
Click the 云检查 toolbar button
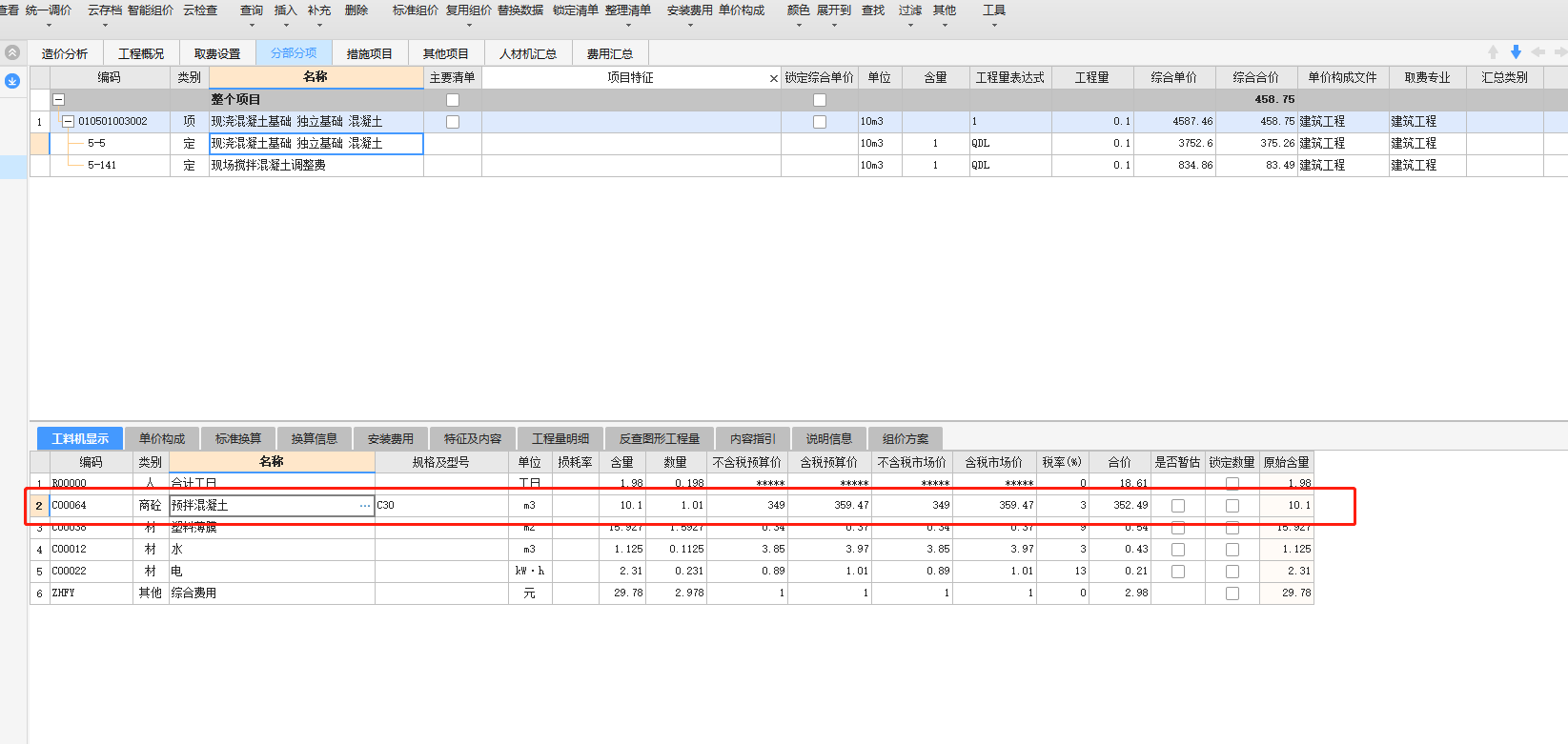(x=200, y=10)
